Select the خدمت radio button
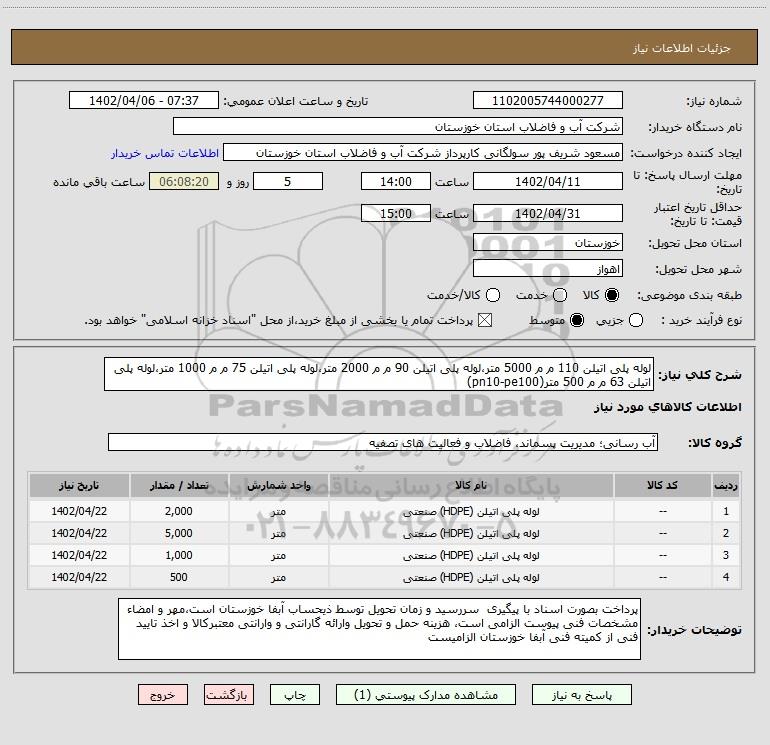The image size is (770, 745). tap(560, 295)
